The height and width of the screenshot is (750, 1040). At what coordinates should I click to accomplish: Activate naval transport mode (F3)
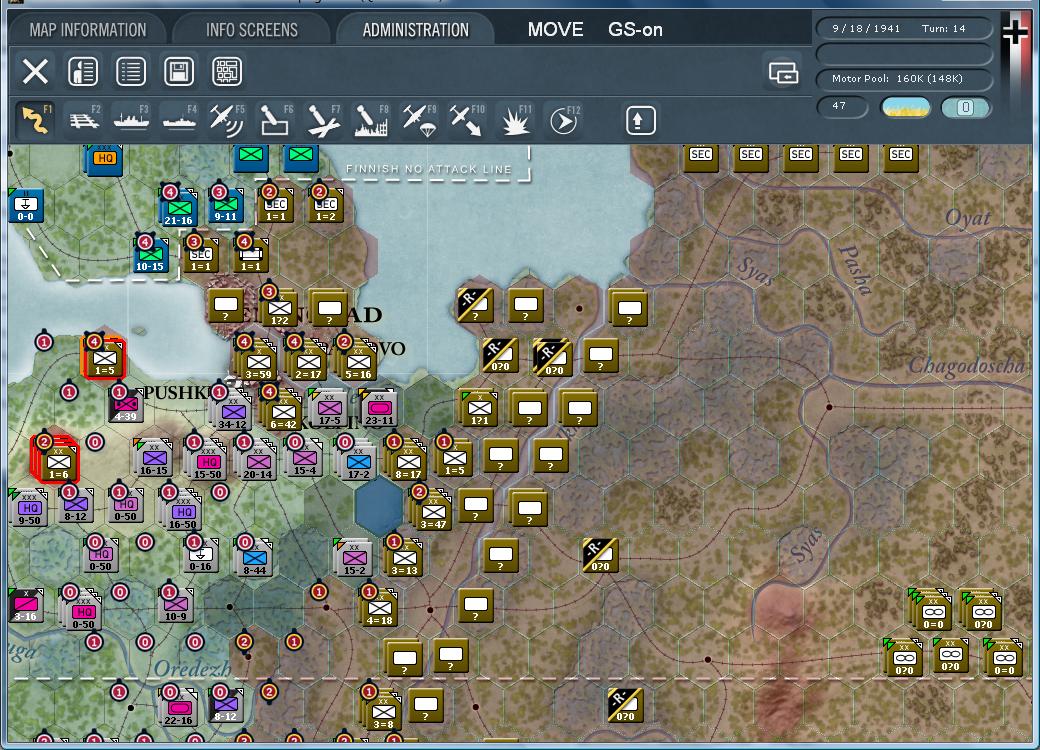[x=131, y=118]
